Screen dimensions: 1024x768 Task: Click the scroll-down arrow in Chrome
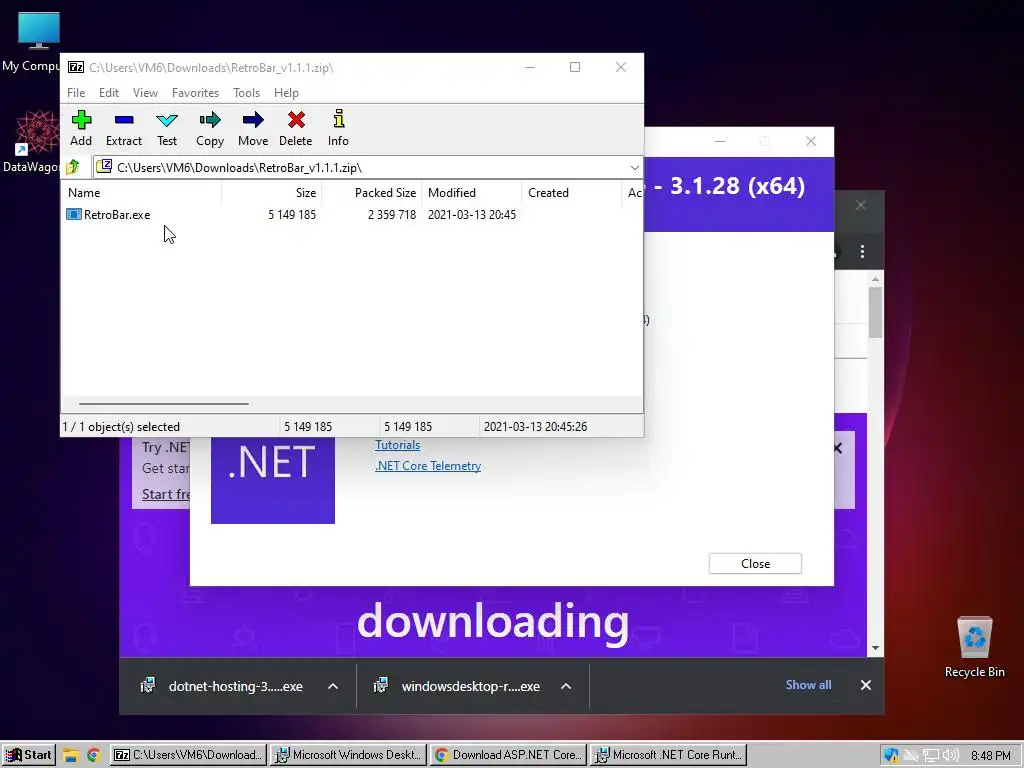(x=875, y=648)
